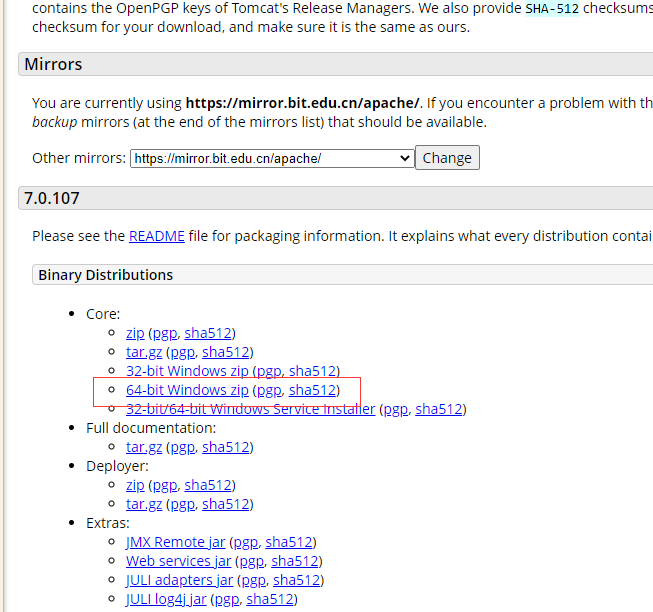Viewport: 653px width, 612px height.
Task: Download the 32-bit Windows zip
Action: coord(187,371)
